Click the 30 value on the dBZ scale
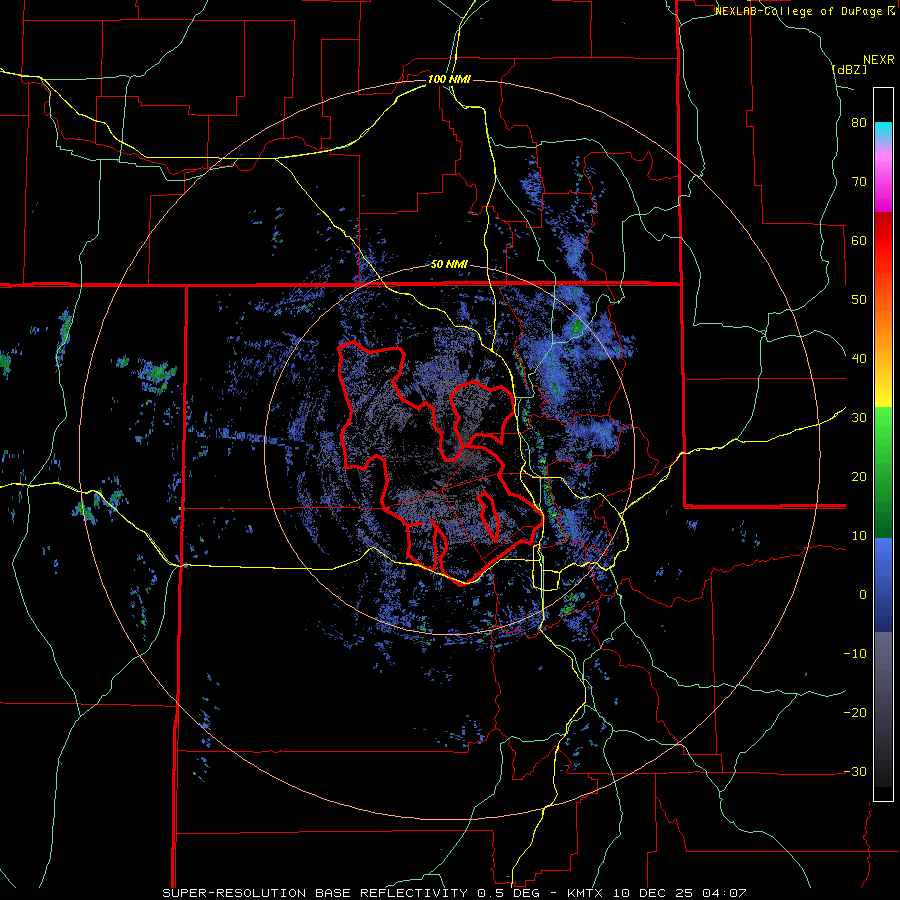This screenshot has height=900, width=900. pyautogui.click(x=859, y=418)
